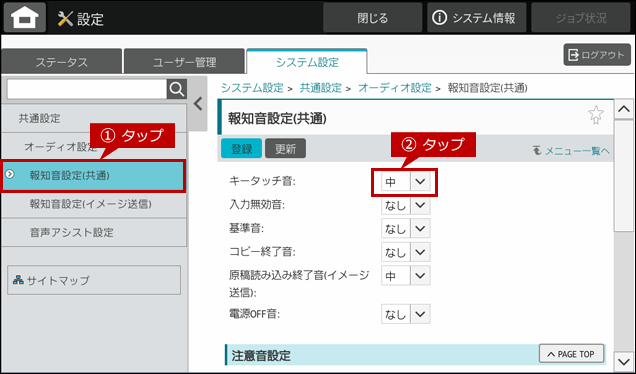Image resolution: width=636 pixels, height=374 pixels.
Task: Open 音声アシスト設定 menu item
Action: [94, 232]
